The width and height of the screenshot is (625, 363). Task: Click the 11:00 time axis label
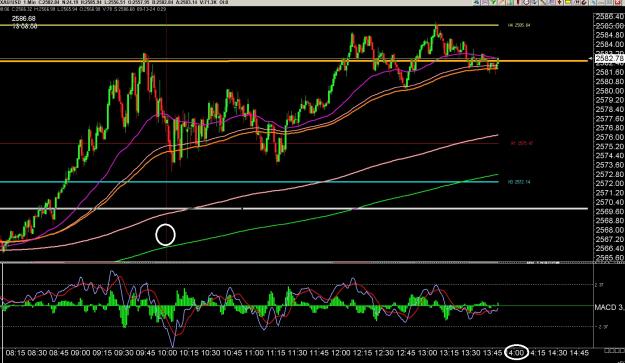click(254, 353)
